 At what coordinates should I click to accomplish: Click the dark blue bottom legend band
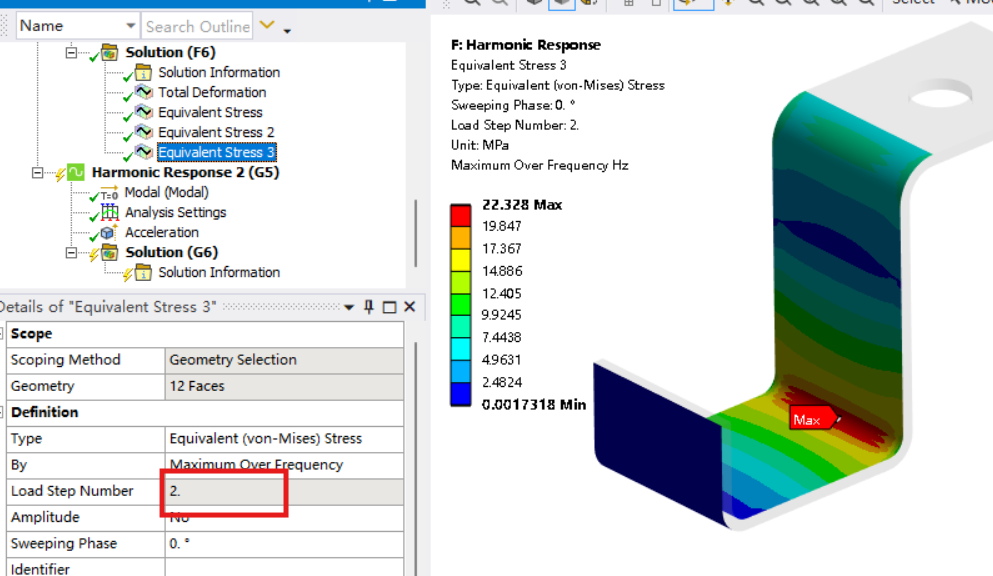pyautogui.click(x=460, y=394)
